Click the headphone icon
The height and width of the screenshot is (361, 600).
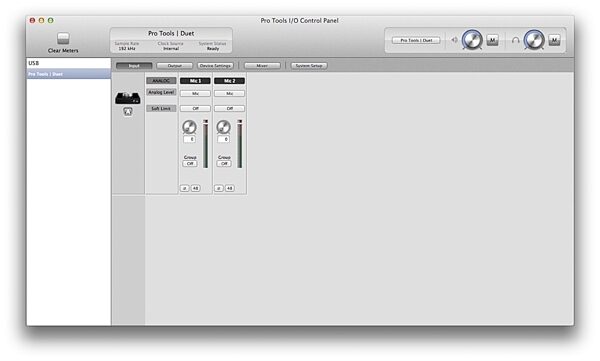click(x=515, y=40)
